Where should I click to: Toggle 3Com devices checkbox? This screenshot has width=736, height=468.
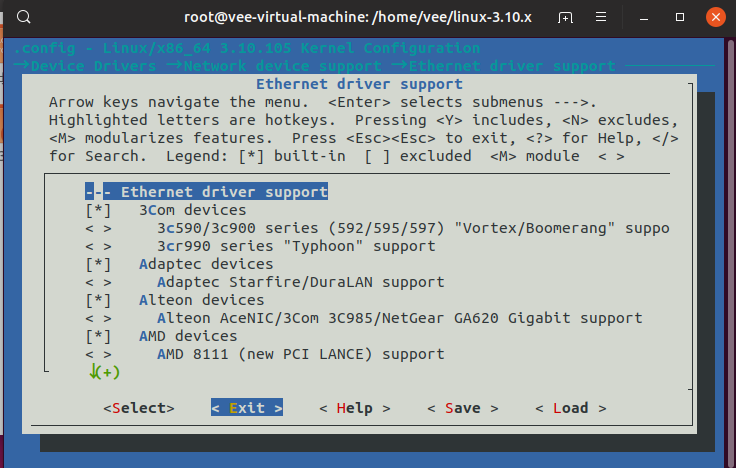(98, 210)
